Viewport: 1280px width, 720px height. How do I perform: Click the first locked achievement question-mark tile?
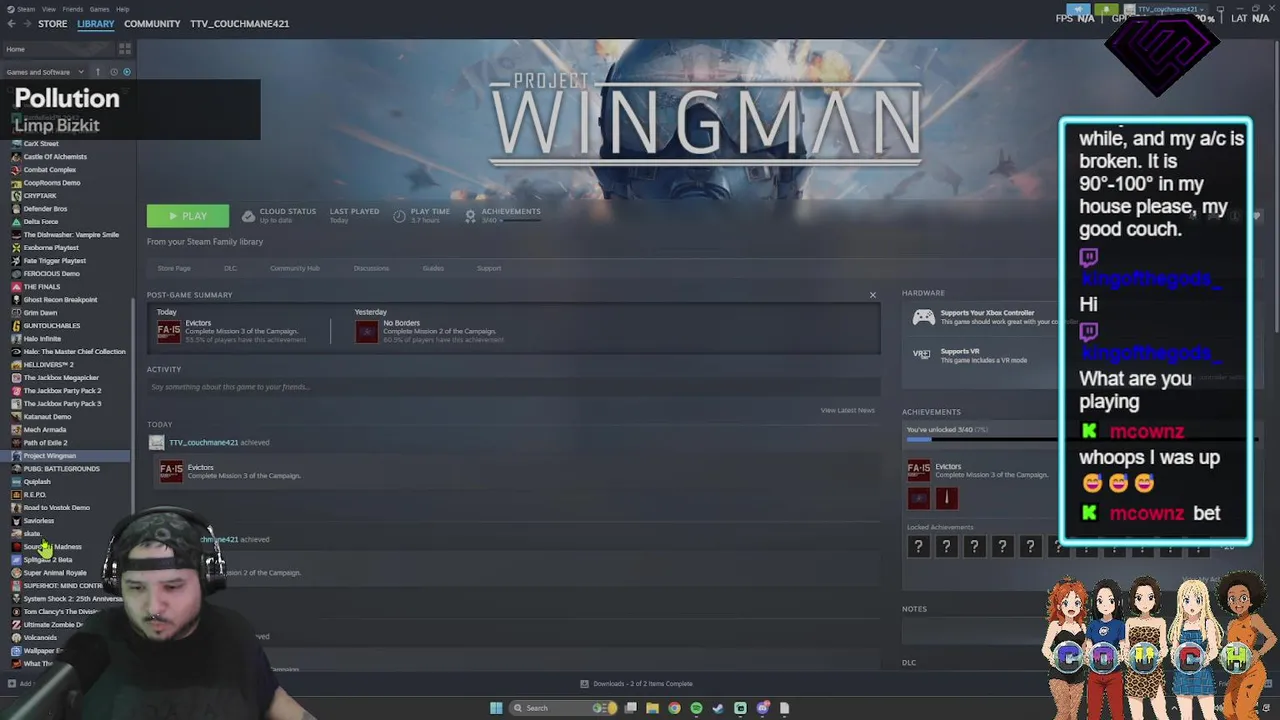pos(918,546)
